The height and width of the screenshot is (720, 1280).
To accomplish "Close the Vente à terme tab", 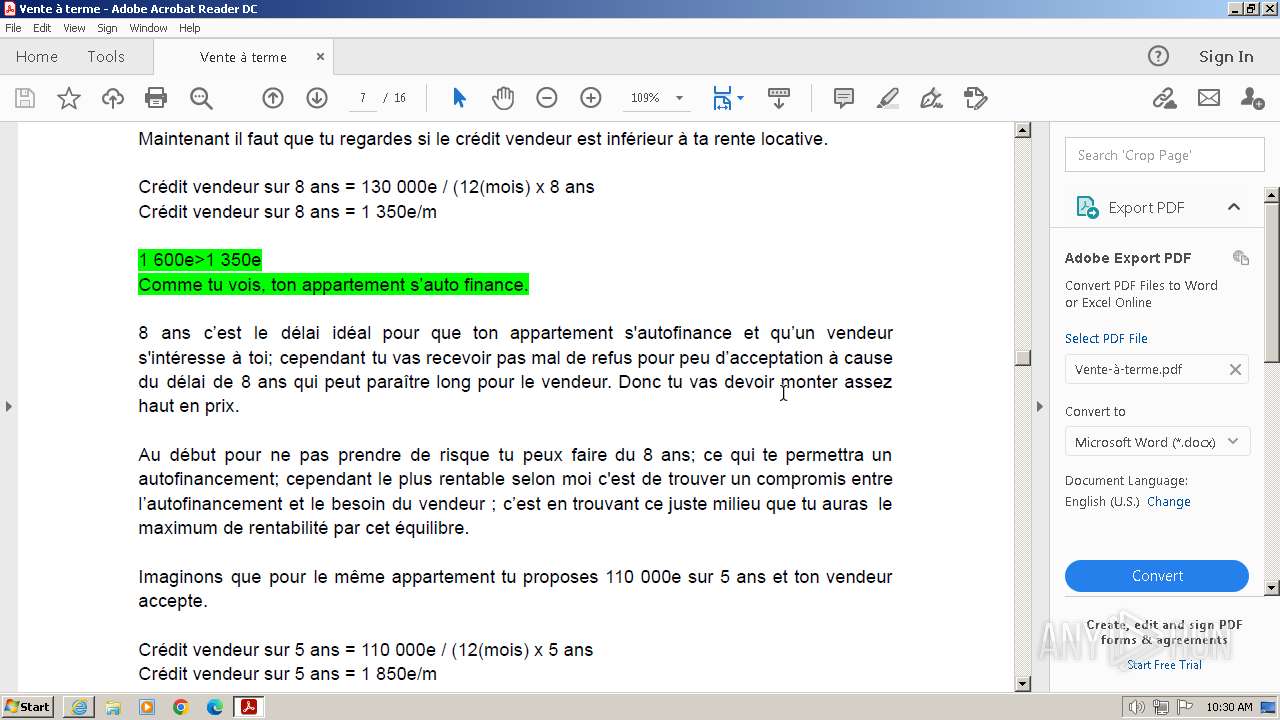I will click(320, 57).
